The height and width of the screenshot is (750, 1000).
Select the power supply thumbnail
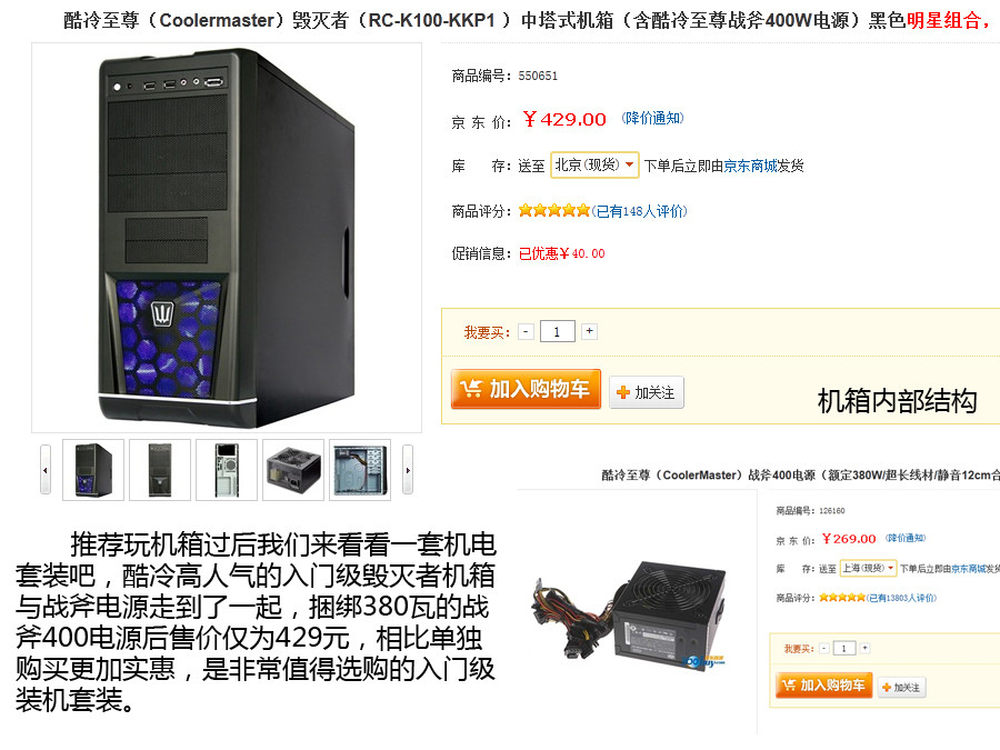coord(293,469)
